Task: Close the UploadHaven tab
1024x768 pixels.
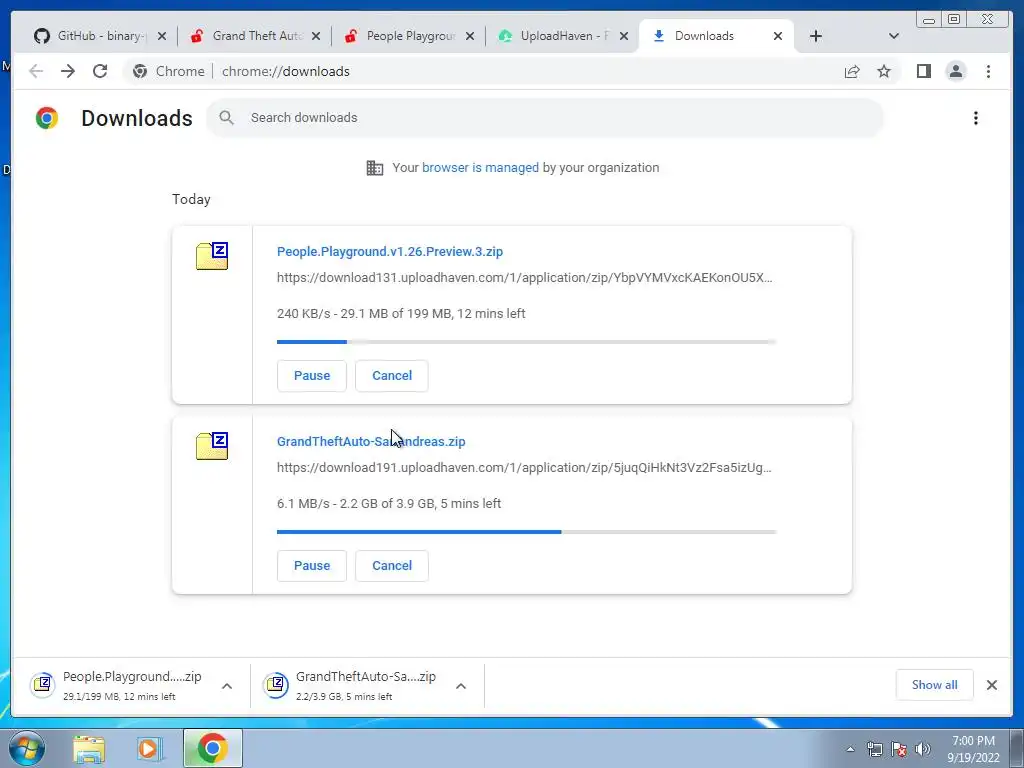Action: 624,36
